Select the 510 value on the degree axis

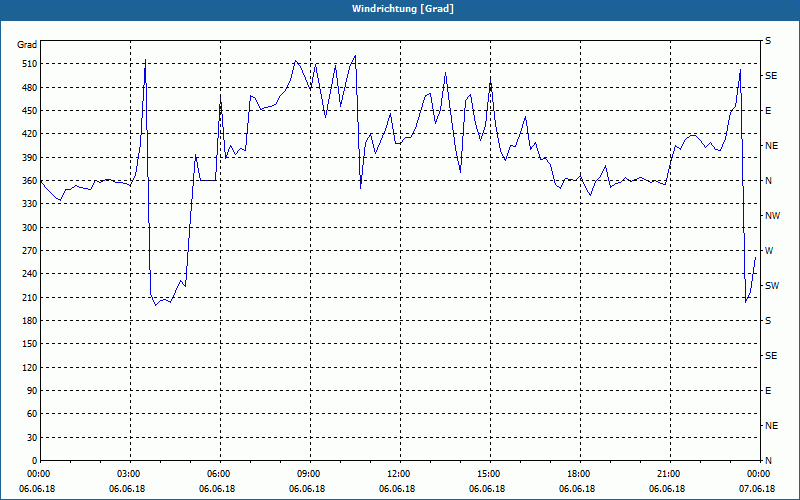pyautogui.click(x=29, y=64)
